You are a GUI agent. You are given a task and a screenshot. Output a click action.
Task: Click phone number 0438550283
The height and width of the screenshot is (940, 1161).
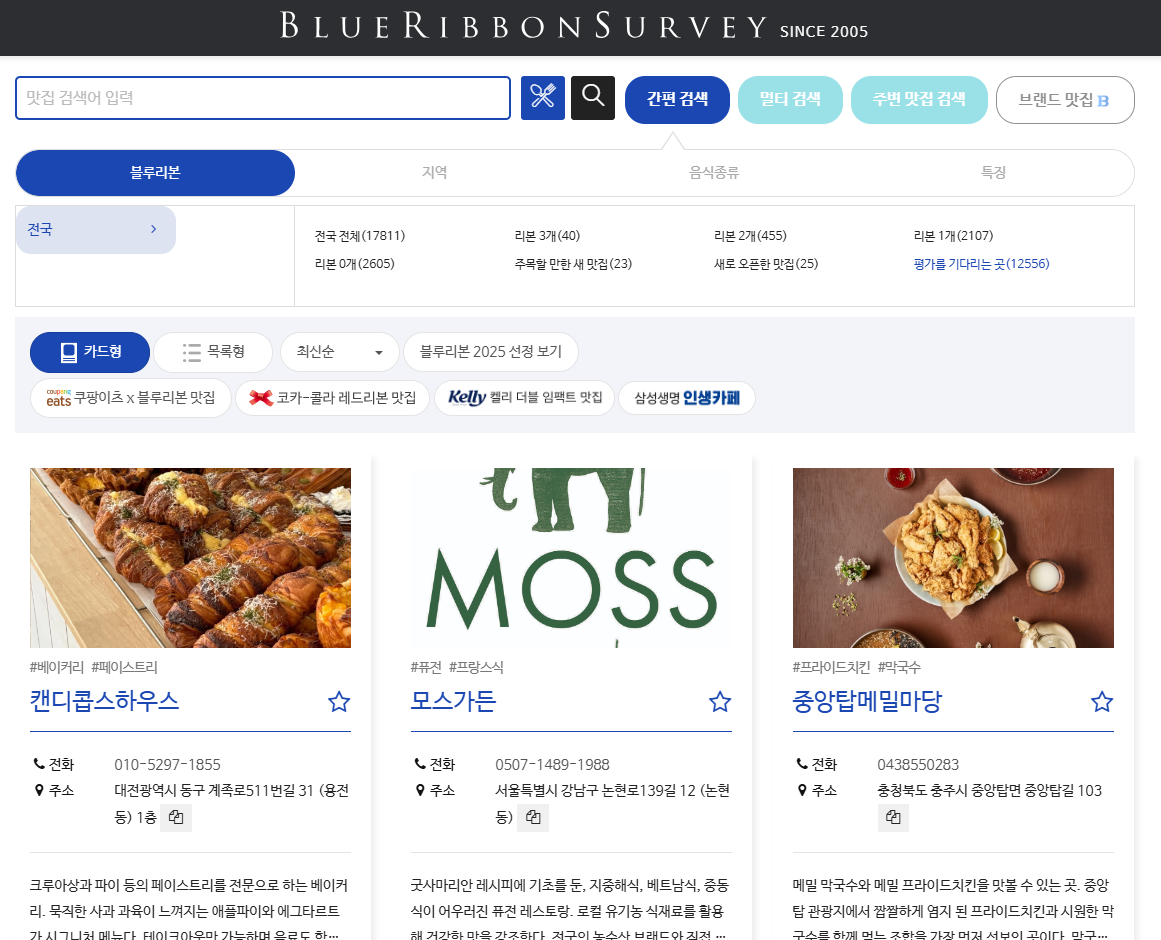click(x=918, y=765)
